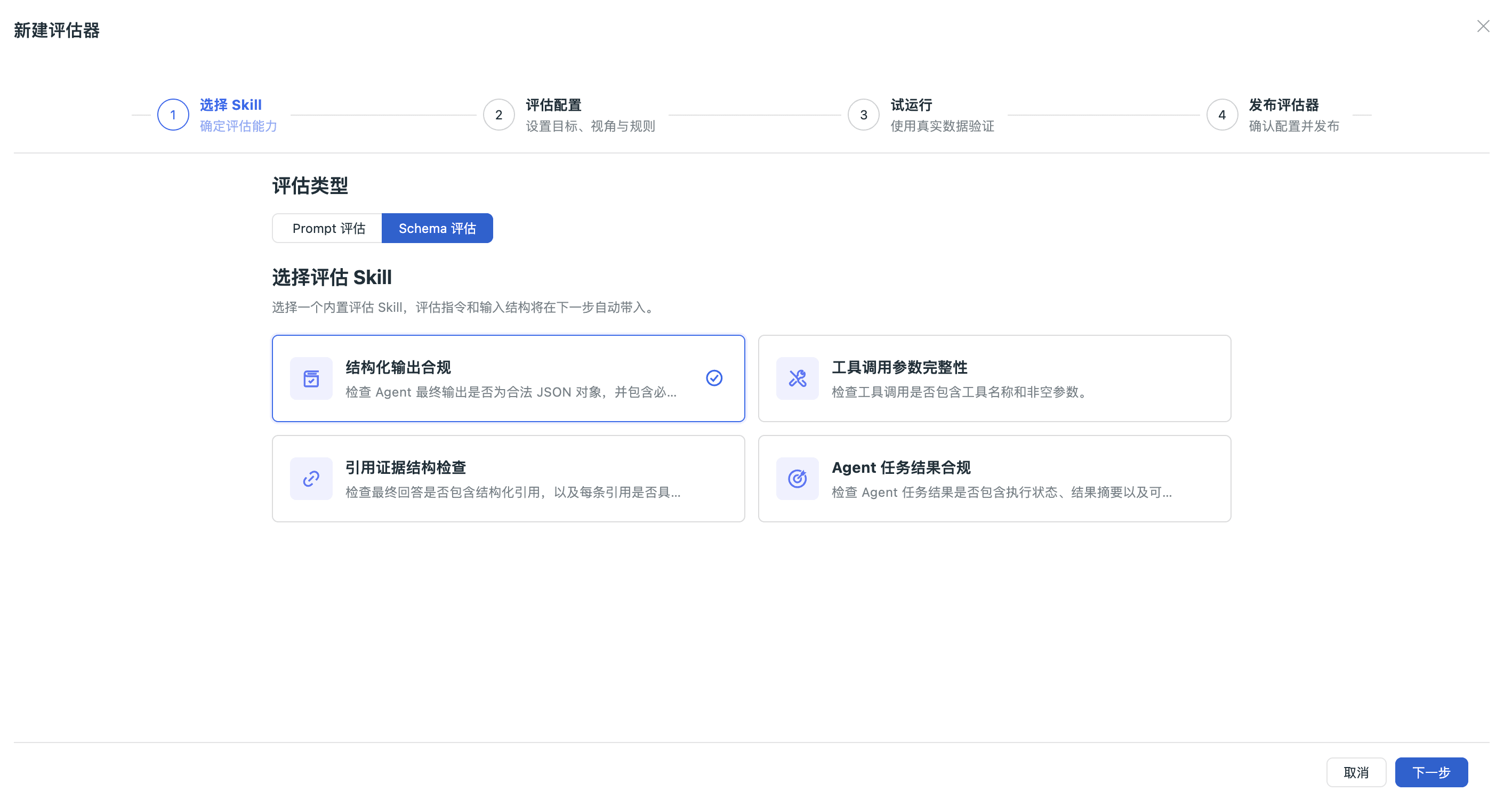Image resolution: width=1512 pixels, height=807 pixels.
Task: Choose the 工具调用参数完整性 skill card
Action: [x=994, y=378]
